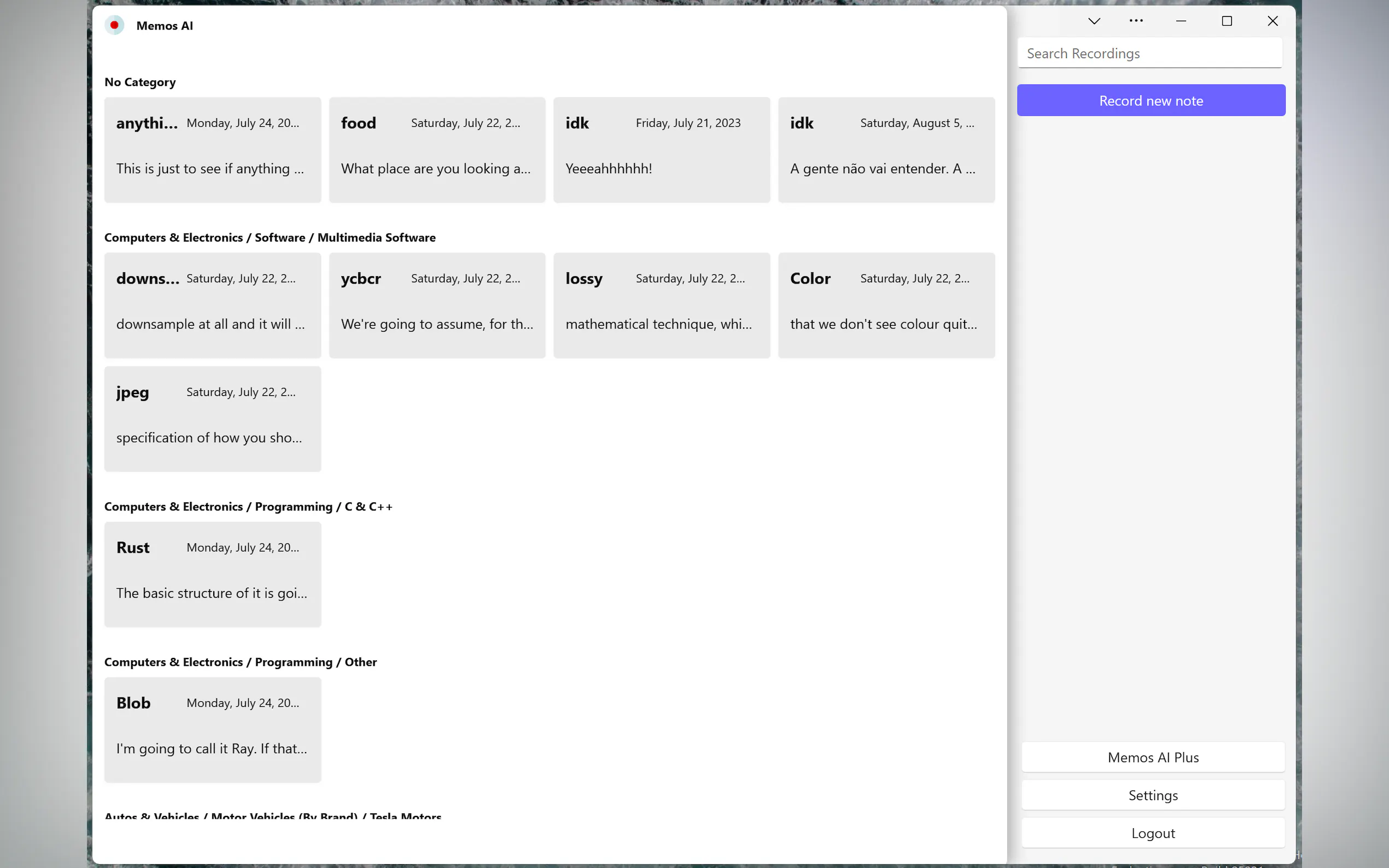Click the Logout button
Screen dimensions: 1389x868
pos(1153,833)
